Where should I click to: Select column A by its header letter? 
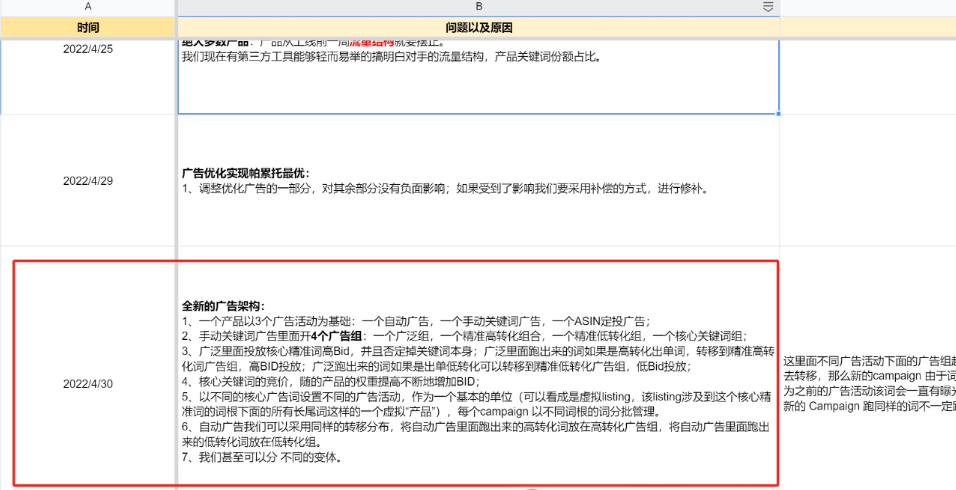tap(88, 7)
